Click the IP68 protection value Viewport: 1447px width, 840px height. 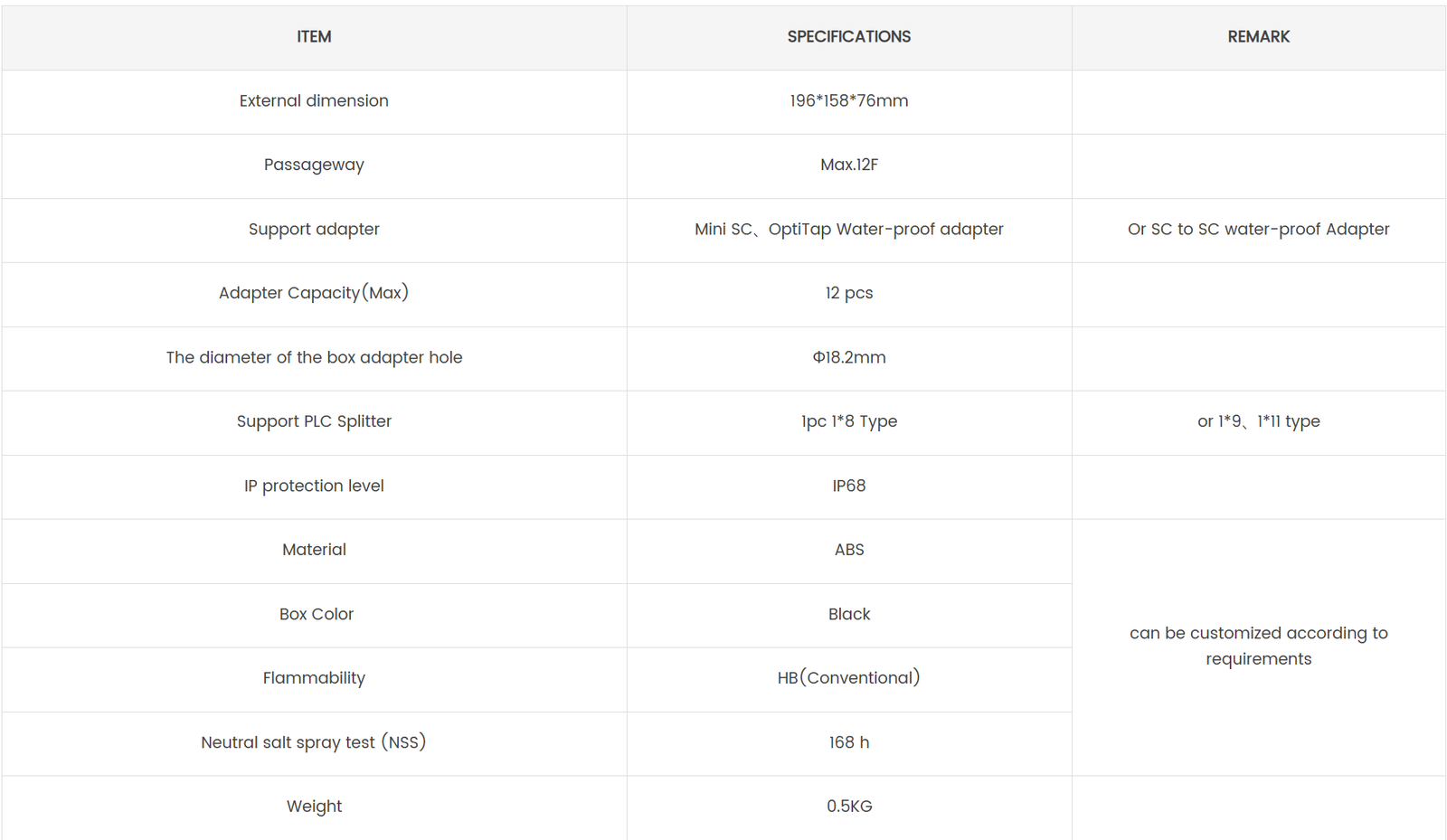click(x=848, y=486)
